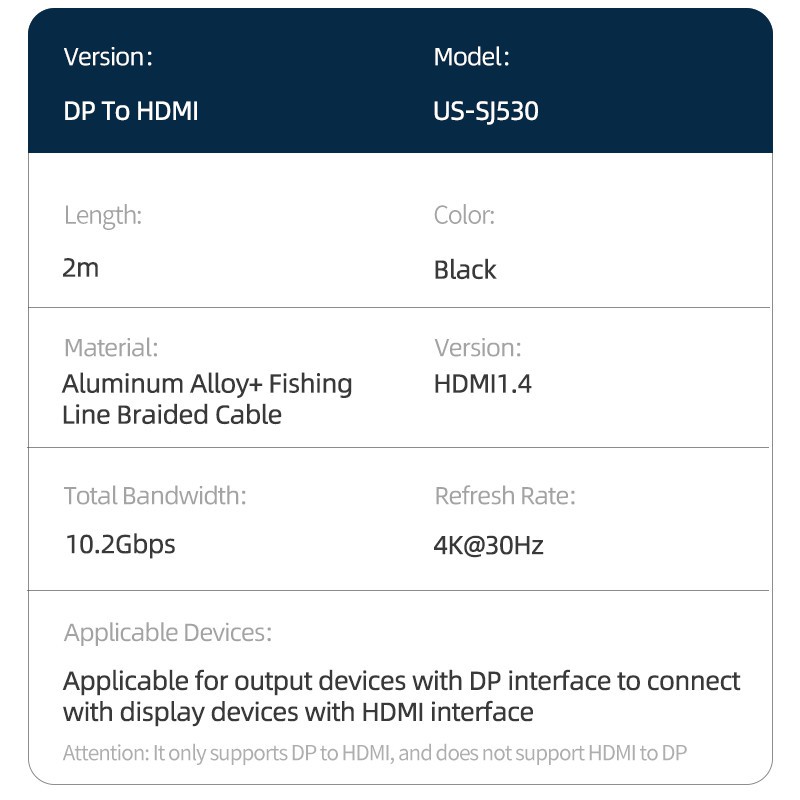Click the Color label
The height and width of the screenshot is (800, 800).
pos(464,215)
